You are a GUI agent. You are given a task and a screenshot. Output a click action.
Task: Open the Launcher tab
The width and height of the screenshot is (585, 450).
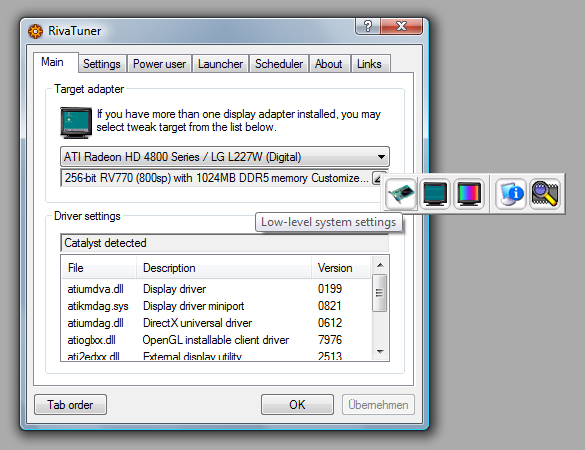click(x=220, y=64)
